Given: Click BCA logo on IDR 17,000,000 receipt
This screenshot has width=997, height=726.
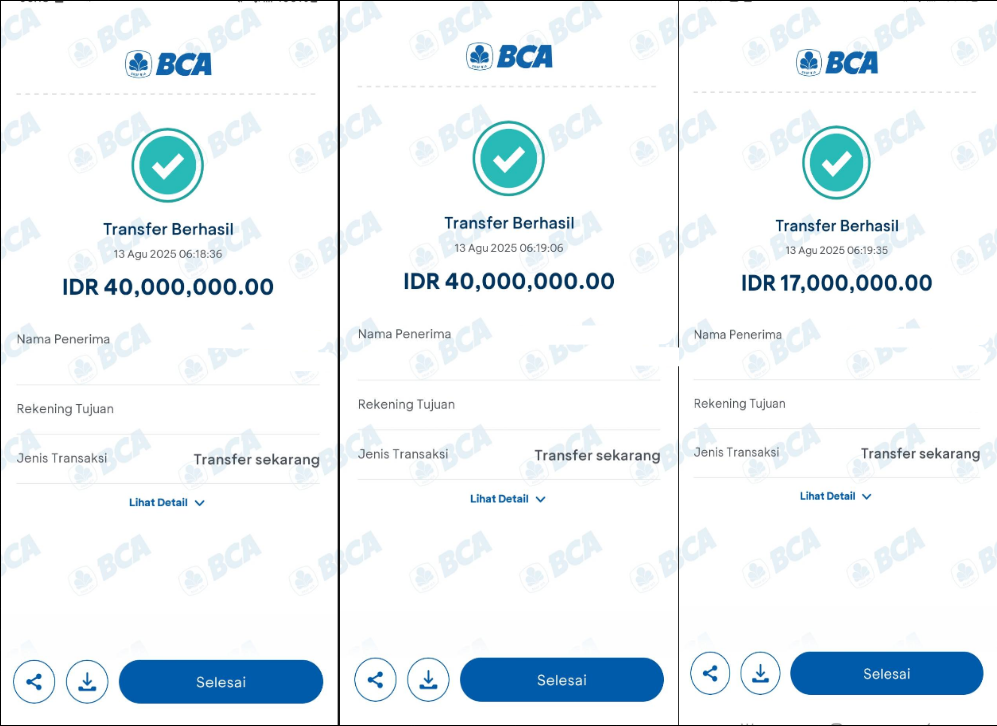Looking at the screenshot, I should coord(837,62).
